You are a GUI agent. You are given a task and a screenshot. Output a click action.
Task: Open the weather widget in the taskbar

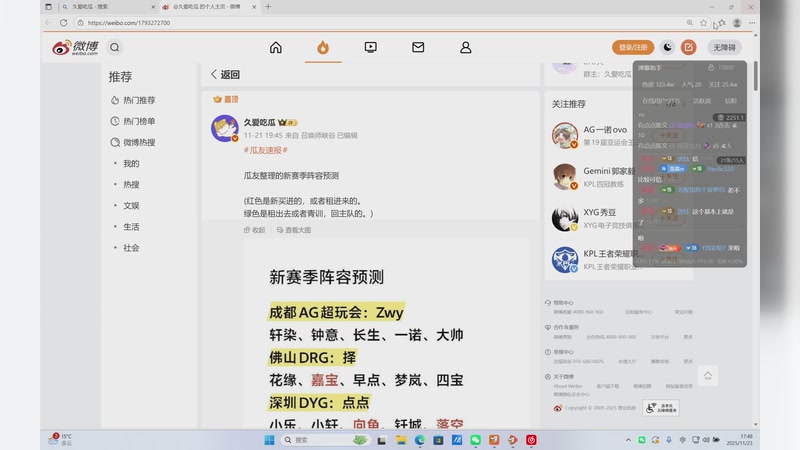60,439
